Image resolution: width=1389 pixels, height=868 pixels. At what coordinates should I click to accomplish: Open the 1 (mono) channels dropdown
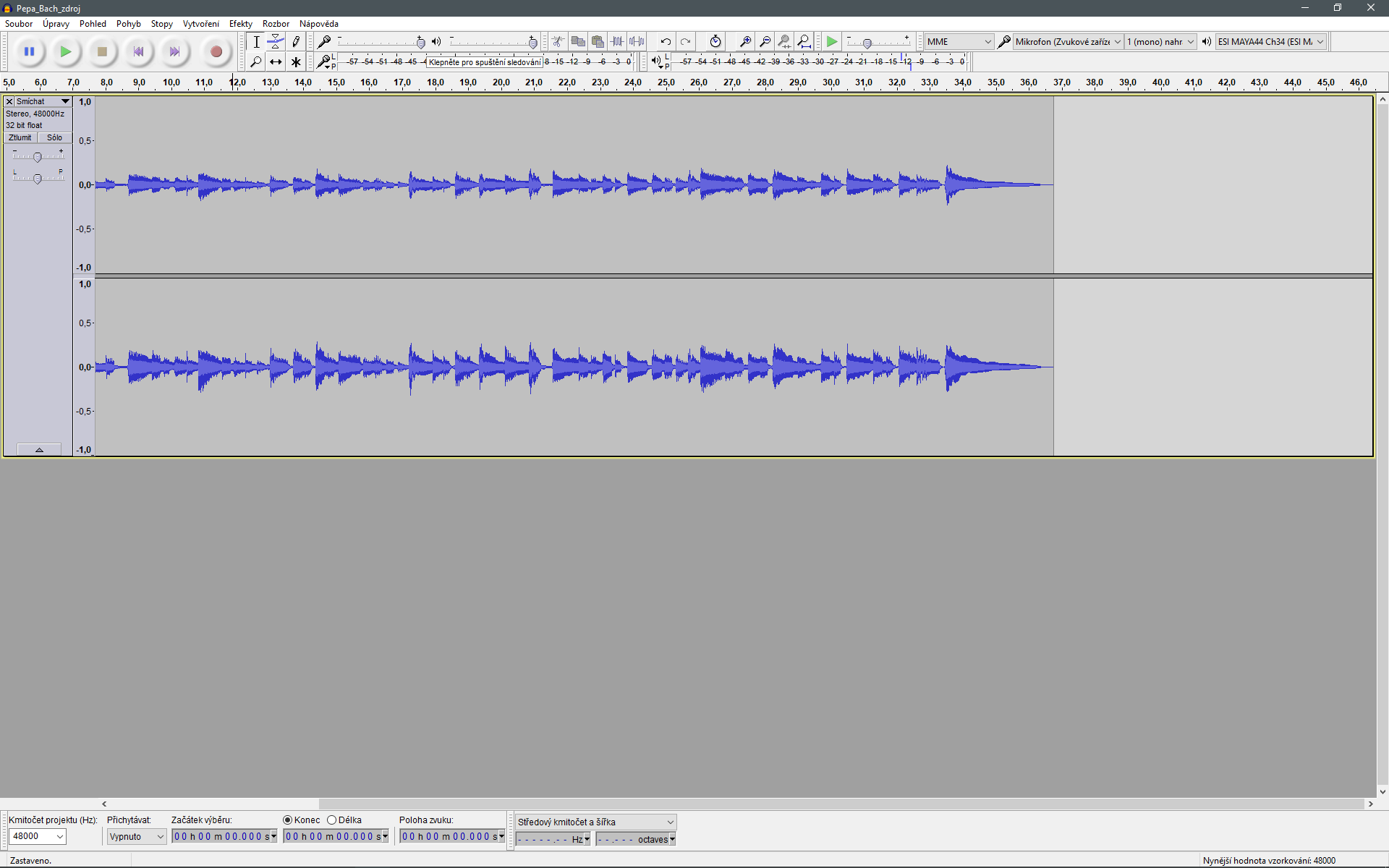tap(1160, 41)
